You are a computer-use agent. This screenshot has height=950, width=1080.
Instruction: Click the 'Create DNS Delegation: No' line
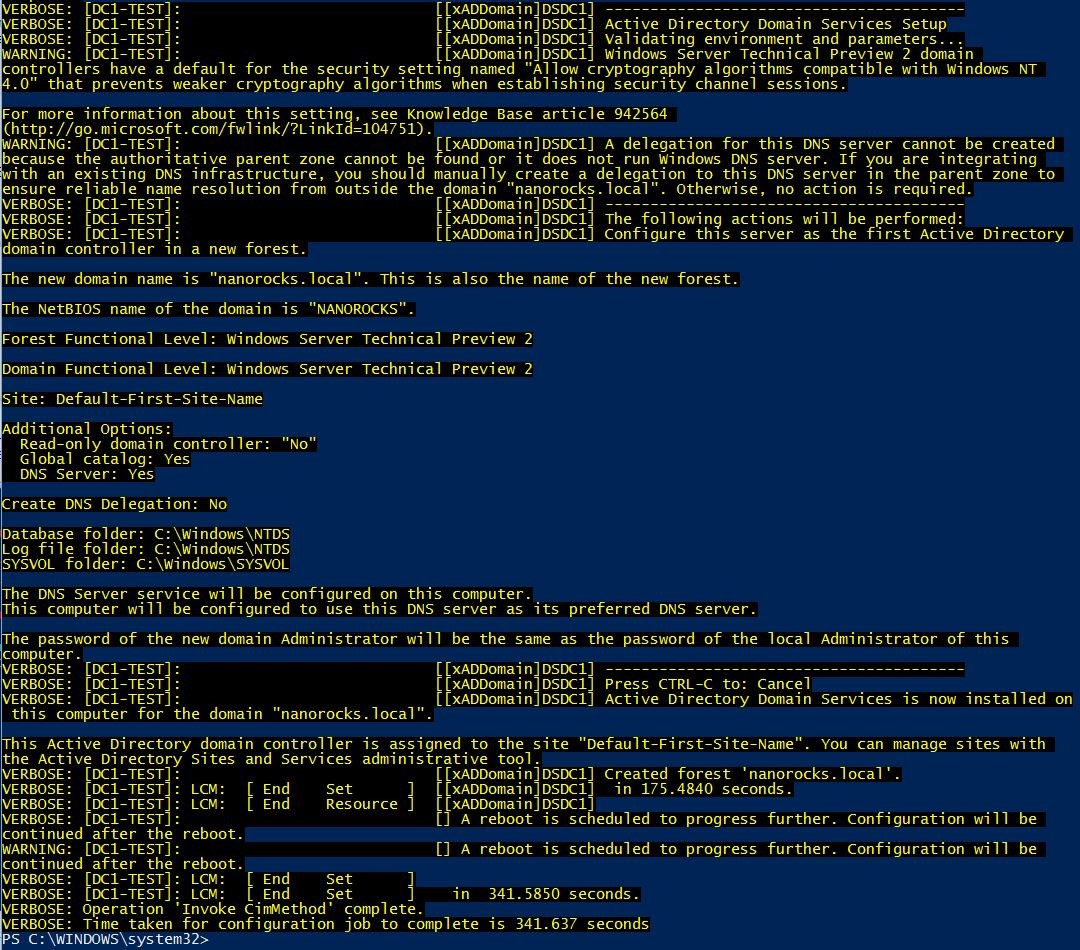[114, 504]
